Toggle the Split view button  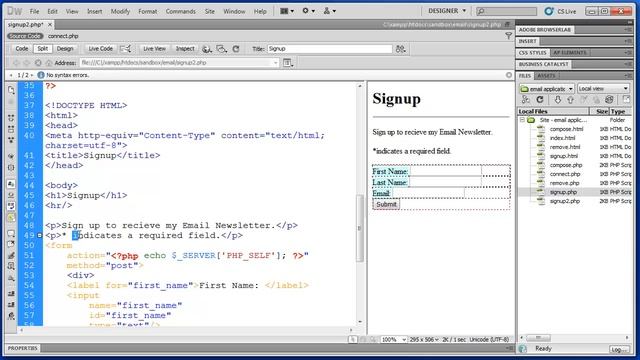point(42,49)
